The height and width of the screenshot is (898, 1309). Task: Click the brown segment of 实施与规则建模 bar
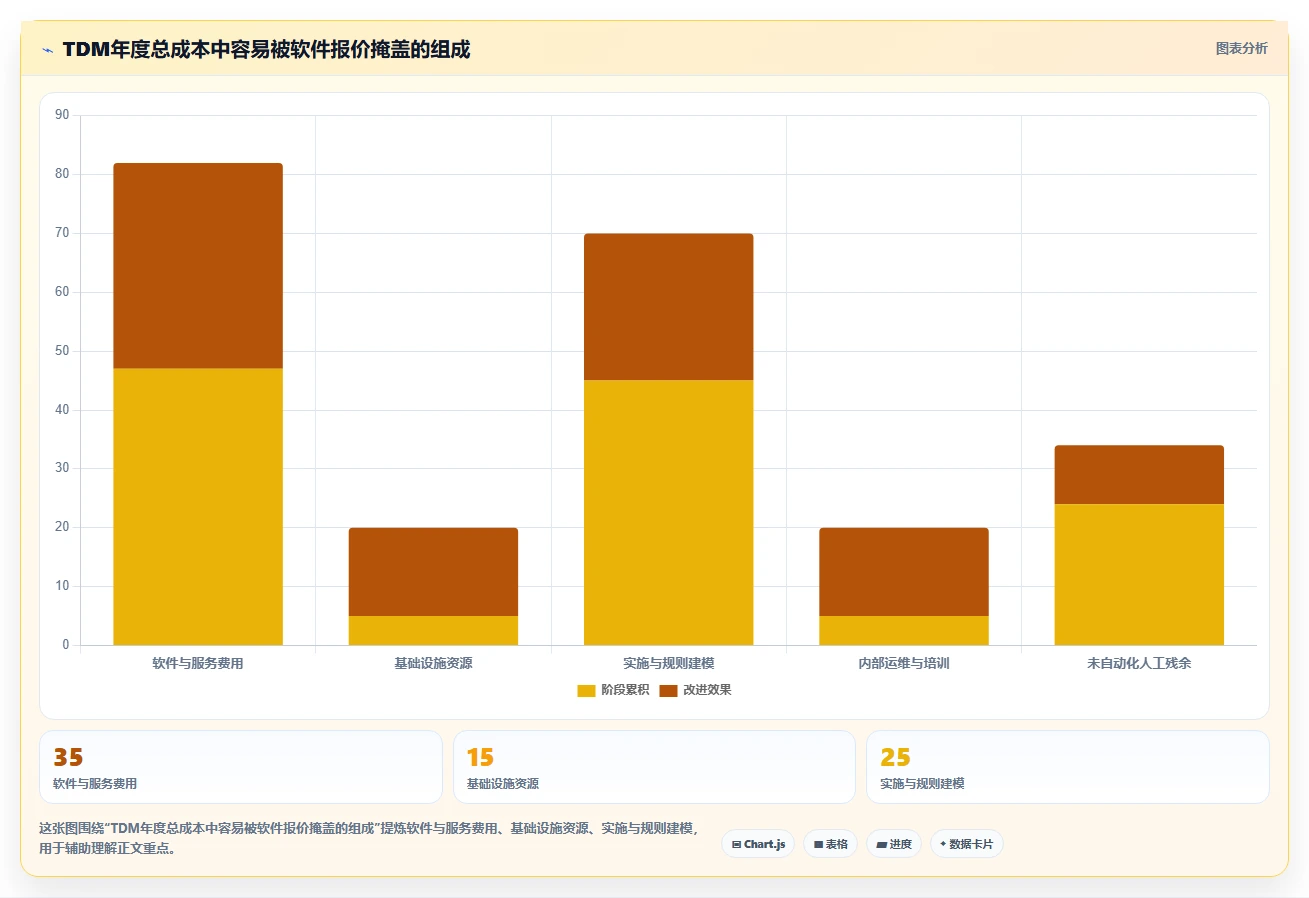(669, 307)
